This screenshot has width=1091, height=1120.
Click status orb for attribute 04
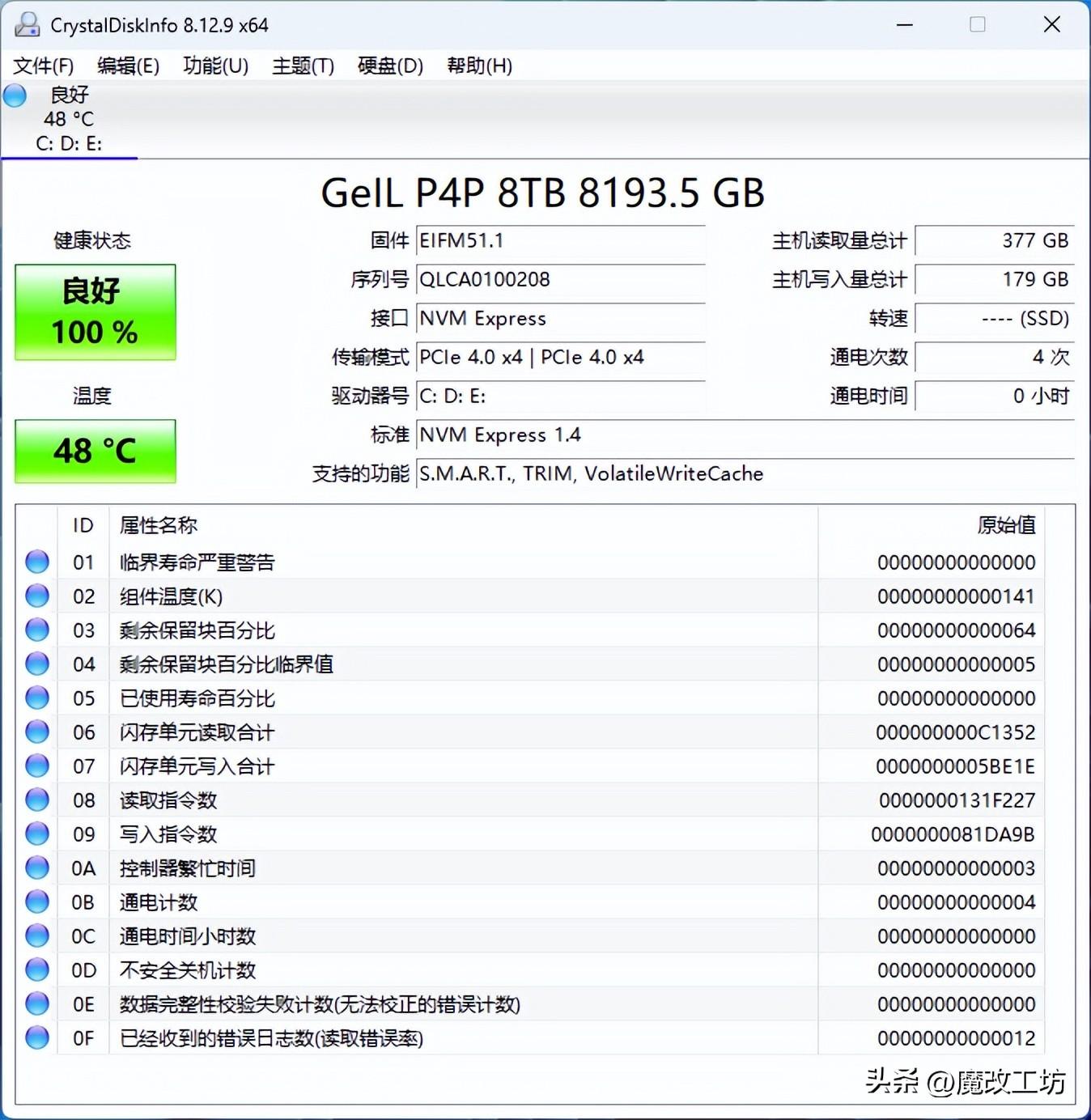tap(37, 664)
